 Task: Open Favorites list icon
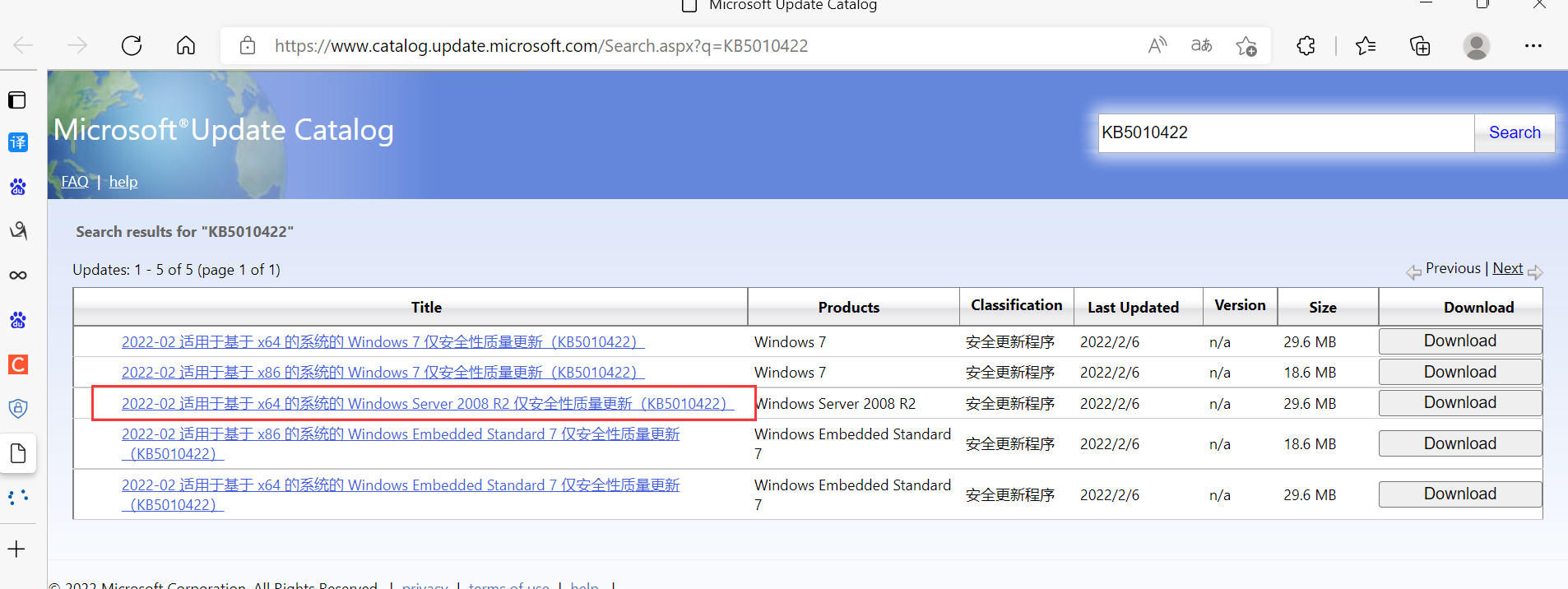click(x=1366, y=45)
